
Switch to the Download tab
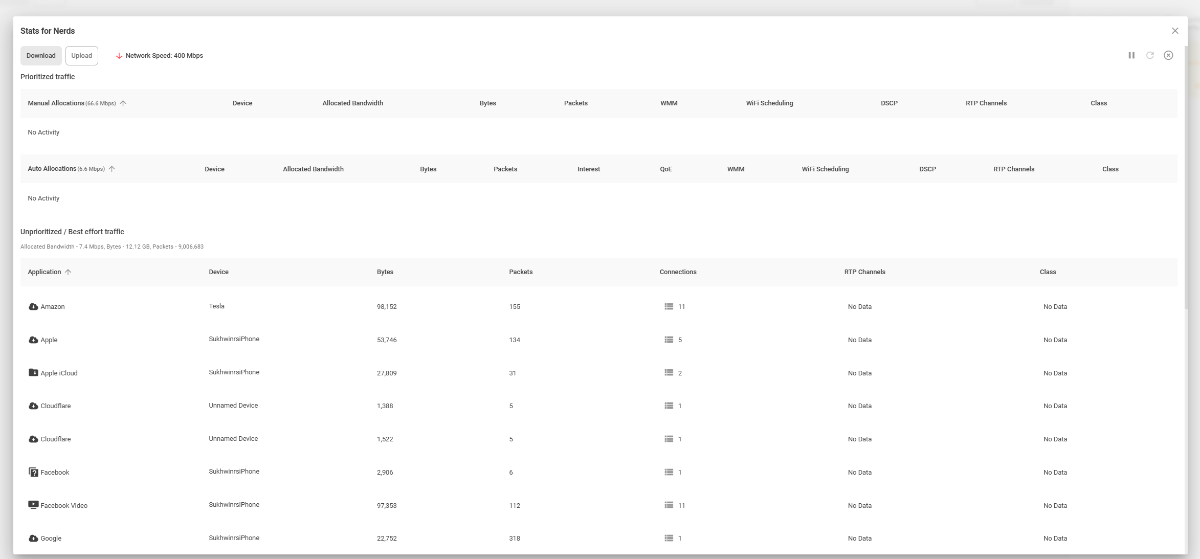pos(41,56)
